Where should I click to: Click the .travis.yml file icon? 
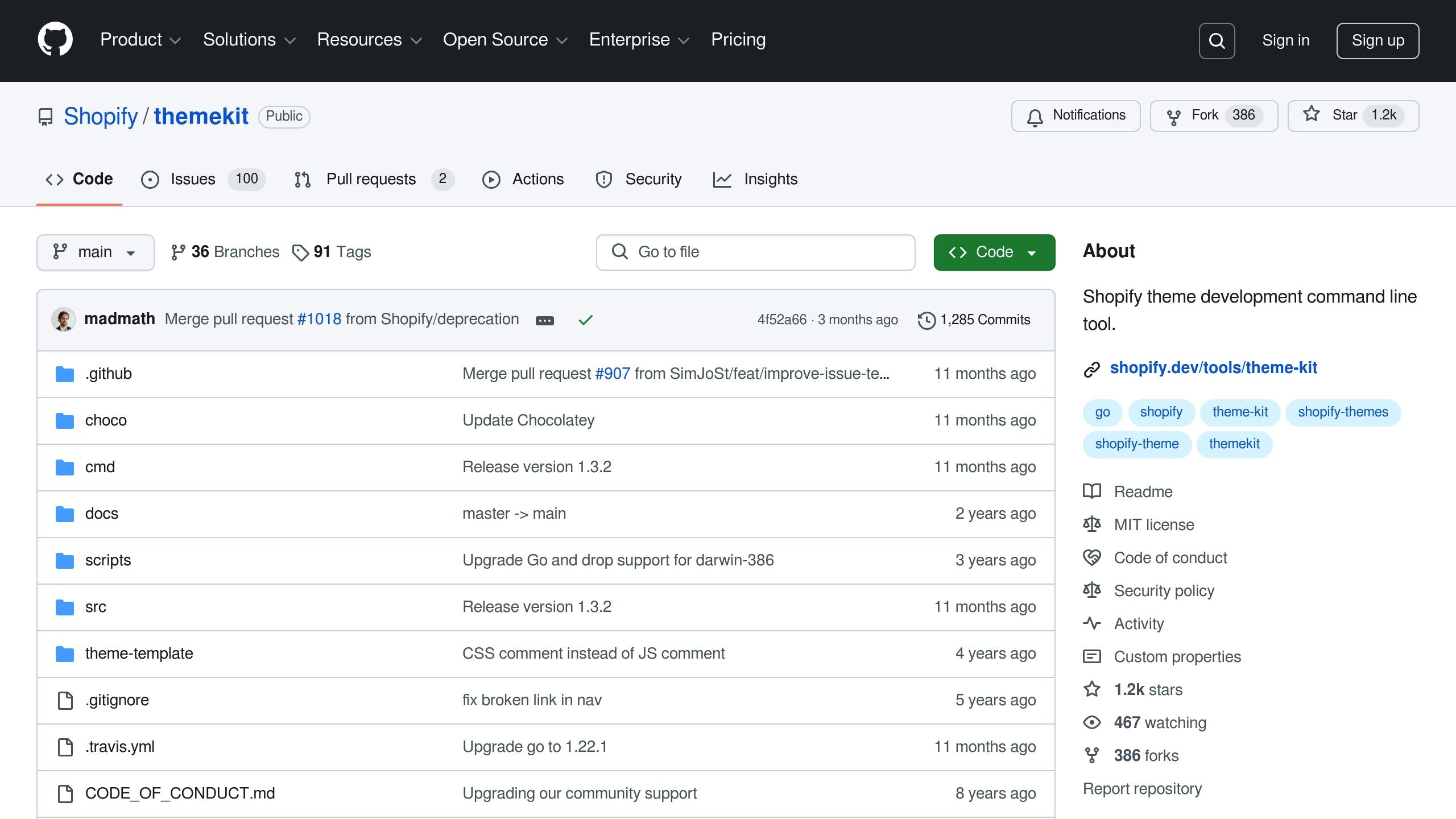[x=65, y=747]
